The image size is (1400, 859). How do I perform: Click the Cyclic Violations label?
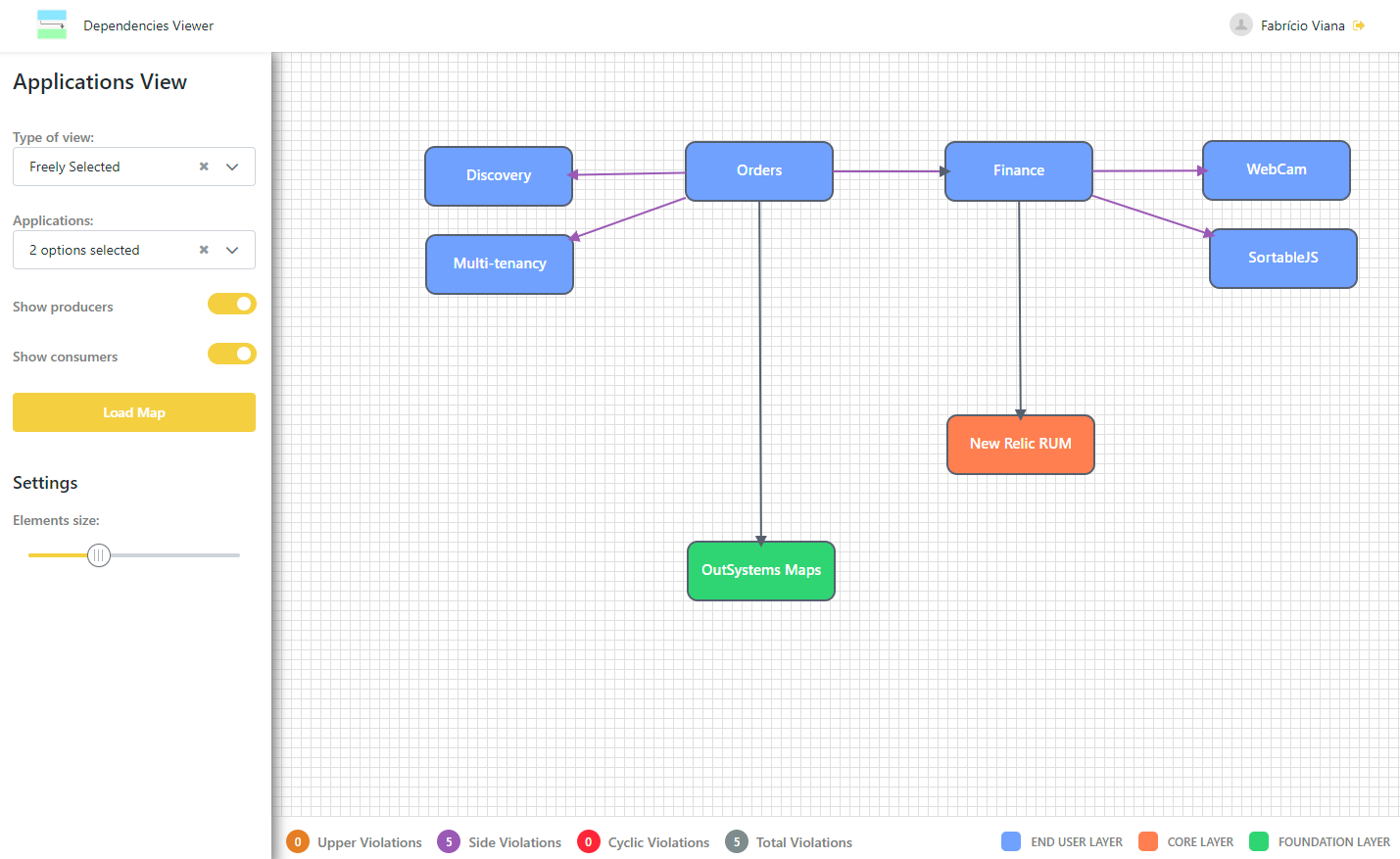658,842
